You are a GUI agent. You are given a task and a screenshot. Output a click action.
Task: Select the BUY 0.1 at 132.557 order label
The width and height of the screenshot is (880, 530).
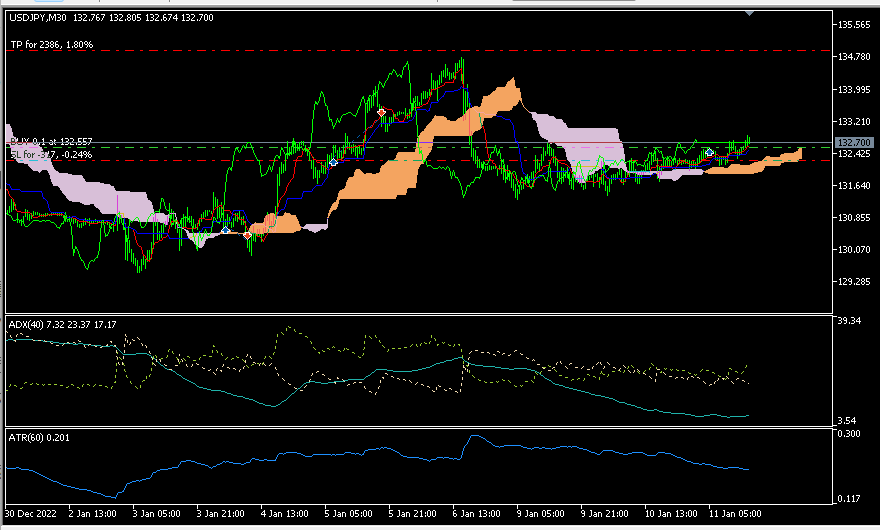[x=50, y=141]
